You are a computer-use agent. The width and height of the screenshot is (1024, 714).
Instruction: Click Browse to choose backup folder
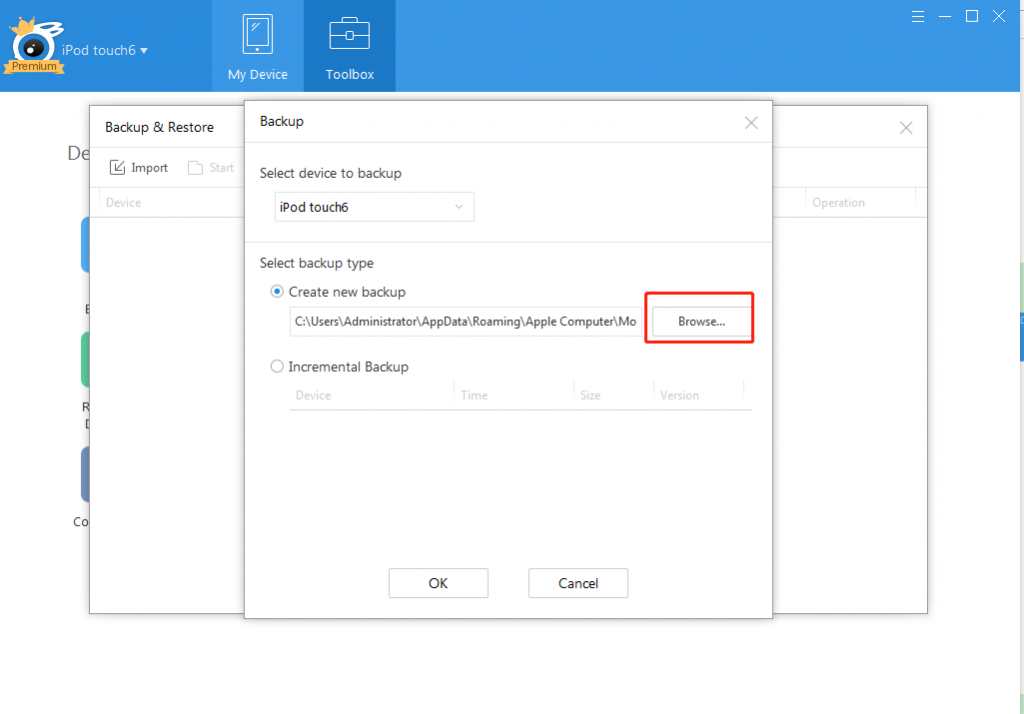coord(701,322)
